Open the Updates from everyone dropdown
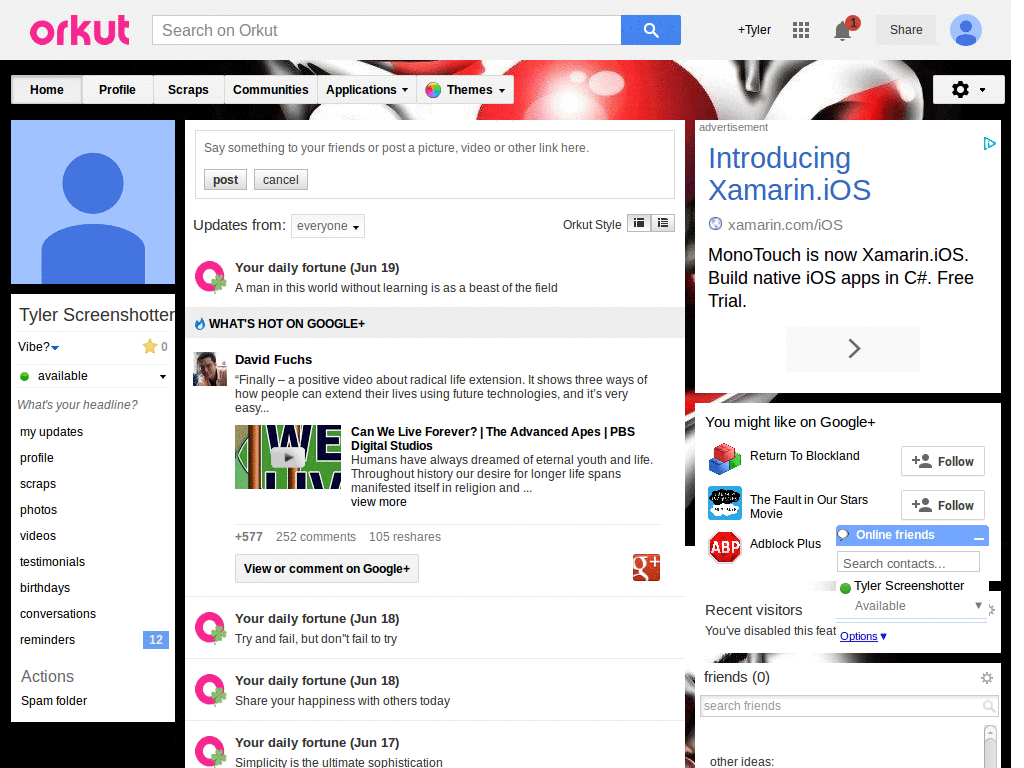Image resolution: width=1024 pixels, height=768 pixels. pos(328,226)
